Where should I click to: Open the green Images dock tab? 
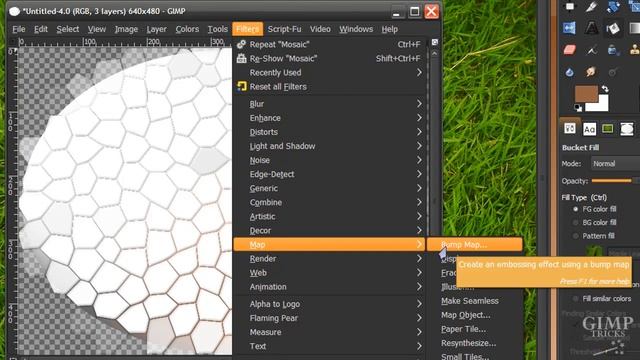(608, 129)
